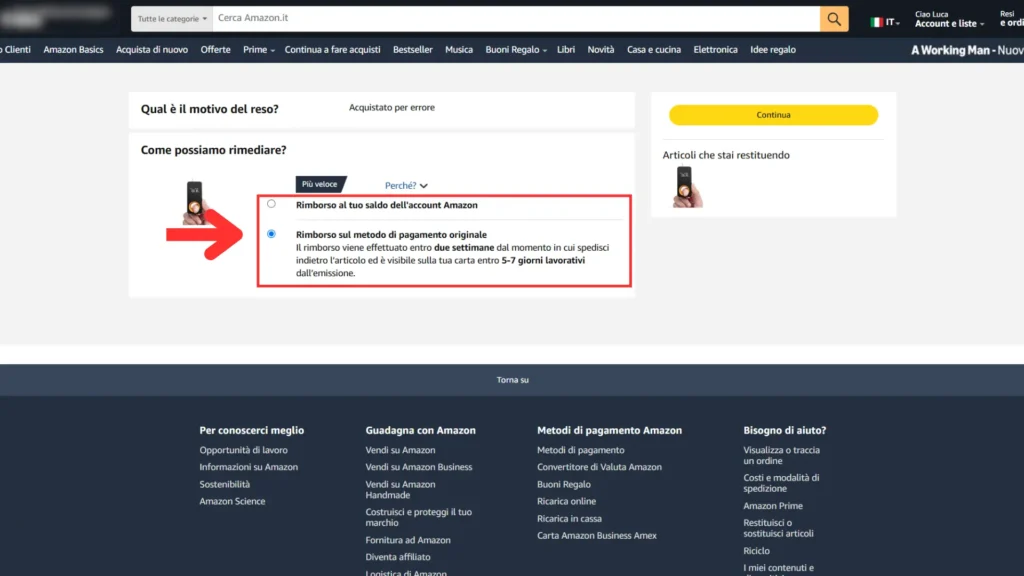Viewport: 1024px width, 576px height.
Task: Open Continua a fare acquisti
Action: click(x=332, y=50)
